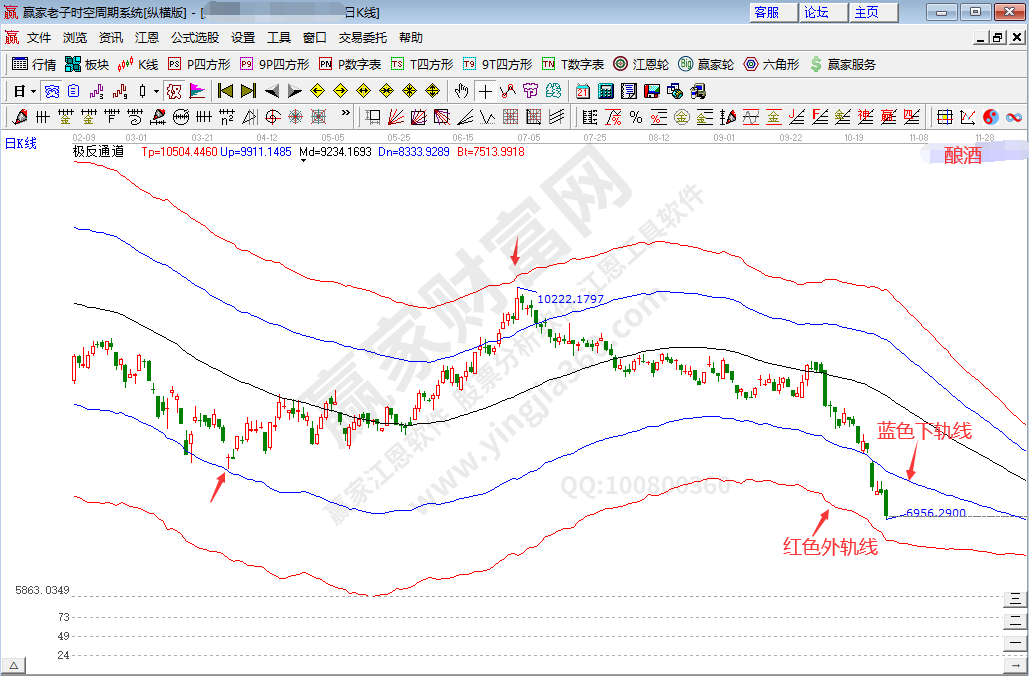Screen dimensions: 1029x676
Task: Open the 公式选股 menu
Action: tap(195, 38)
